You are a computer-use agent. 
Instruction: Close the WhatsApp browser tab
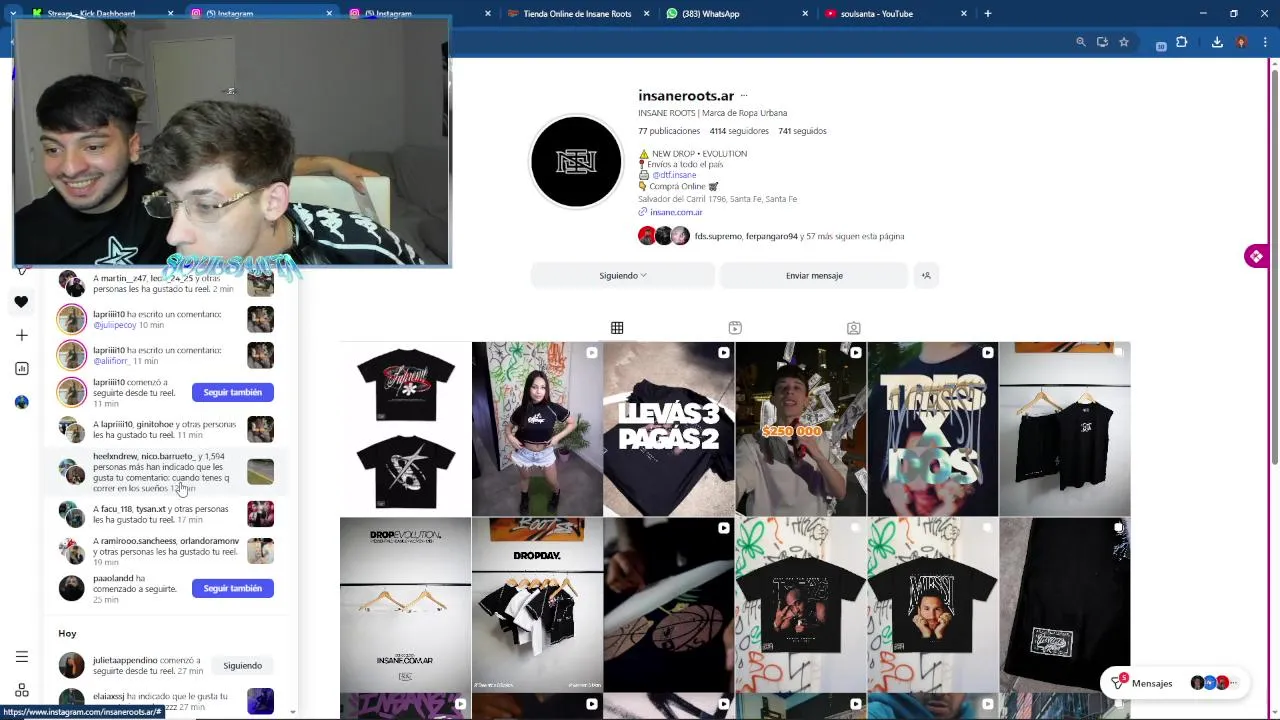pyautogui.click(x=805, y=14)
